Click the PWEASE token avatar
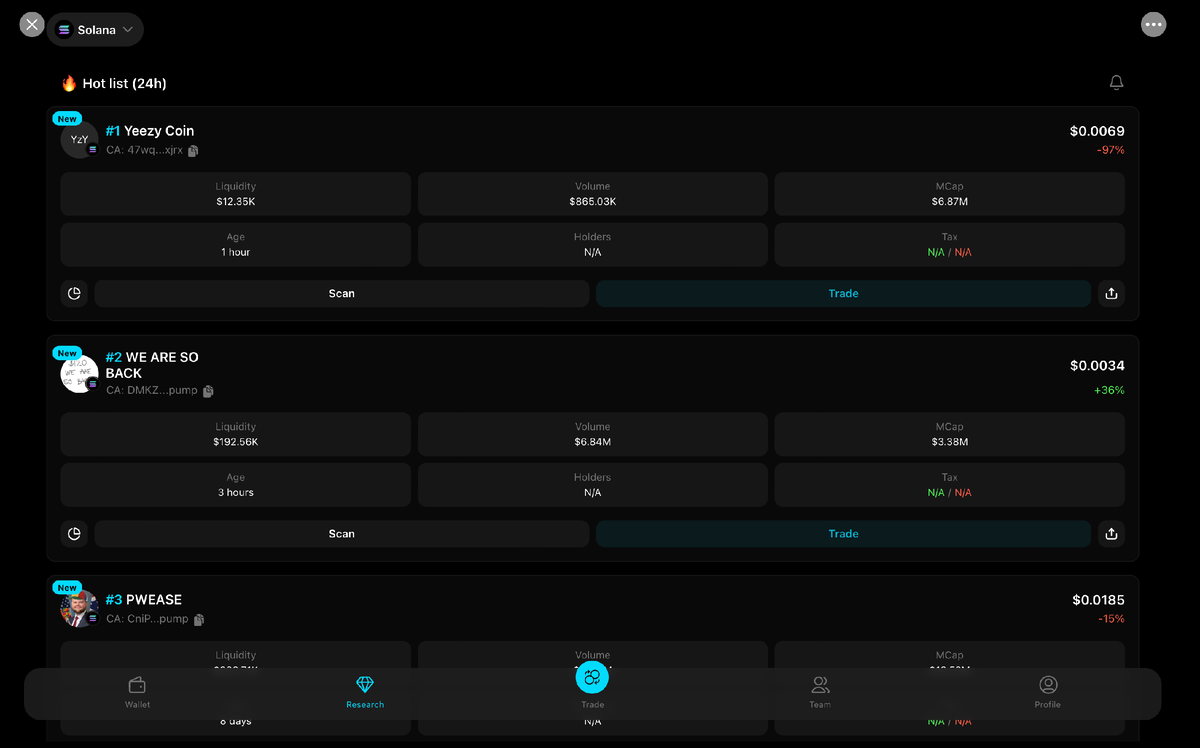 coord(79,608)
